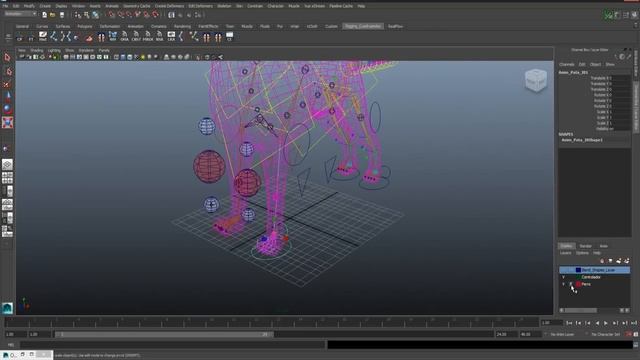Click the MEL command line input
The width and height of the screenshot is (640, 360).
pyautogui.click(x=172, y=345)
